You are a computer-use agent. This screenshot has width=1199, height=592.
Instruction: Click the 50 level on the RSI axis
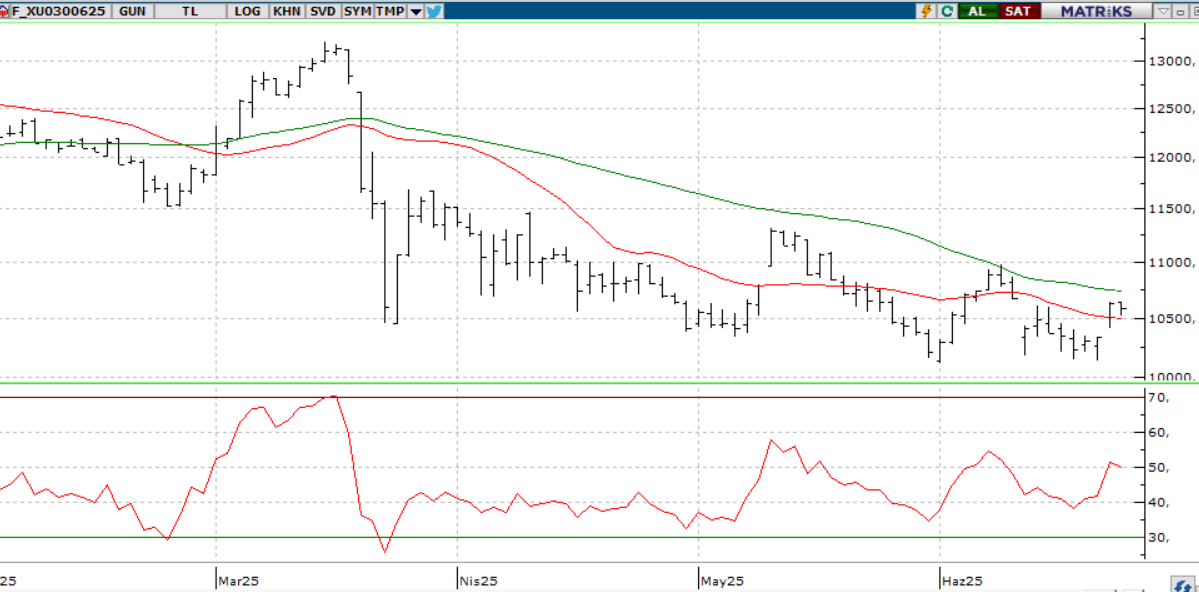1158,467
